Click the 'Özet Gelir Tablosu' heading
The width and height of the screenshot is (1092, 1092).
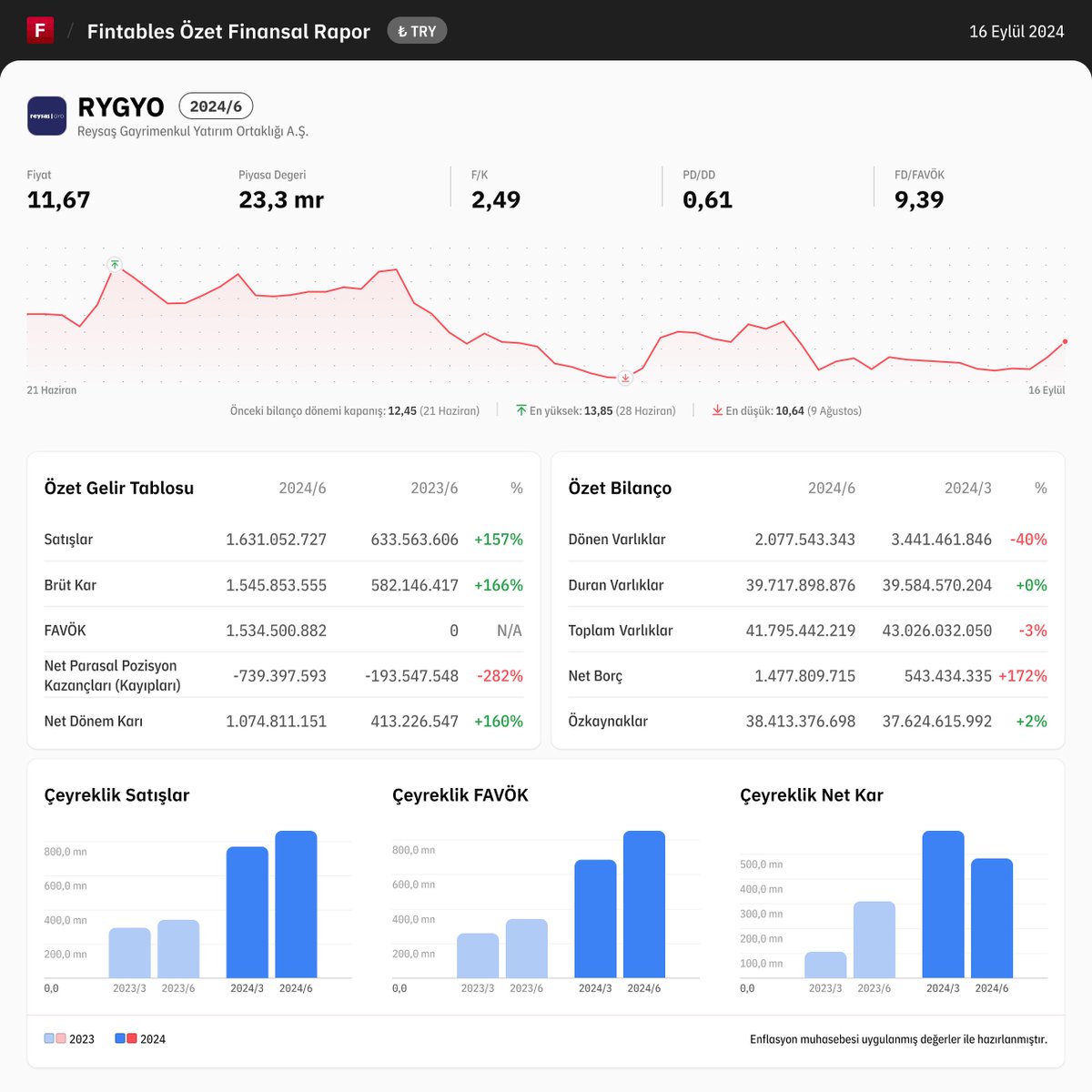(119, 488)
